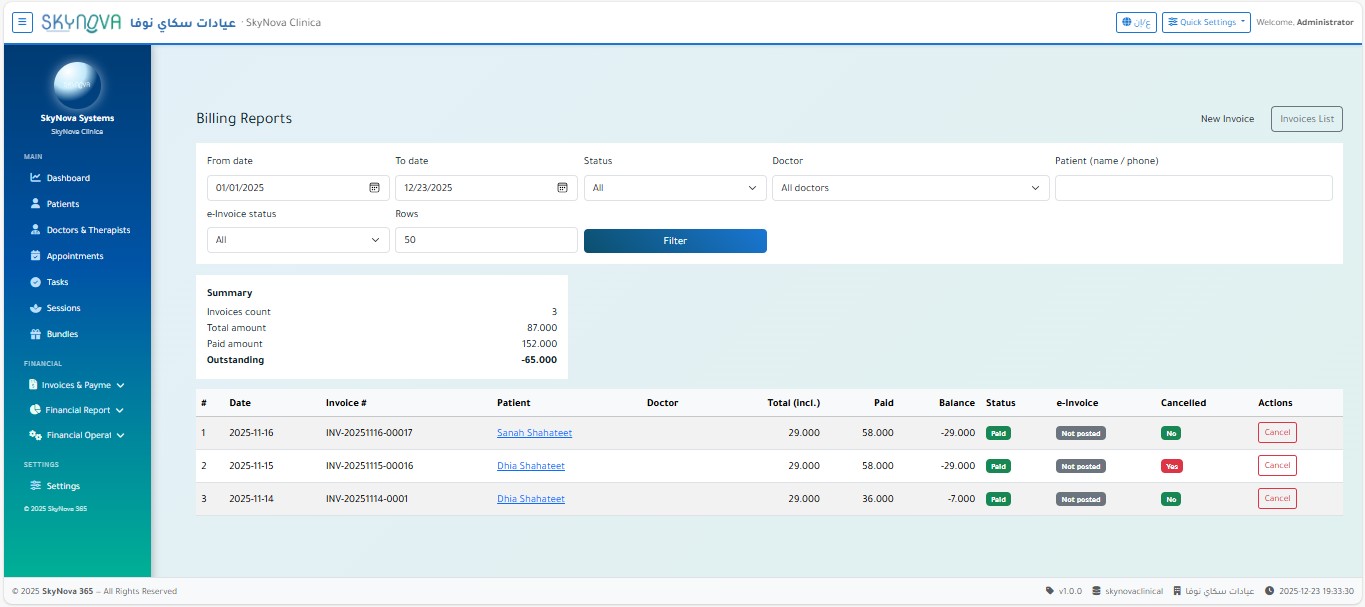The width and height of the screenshot is (1365, 607).
Task: Click the Appointments calendar icon in sidebar
Action: point(36,256)
